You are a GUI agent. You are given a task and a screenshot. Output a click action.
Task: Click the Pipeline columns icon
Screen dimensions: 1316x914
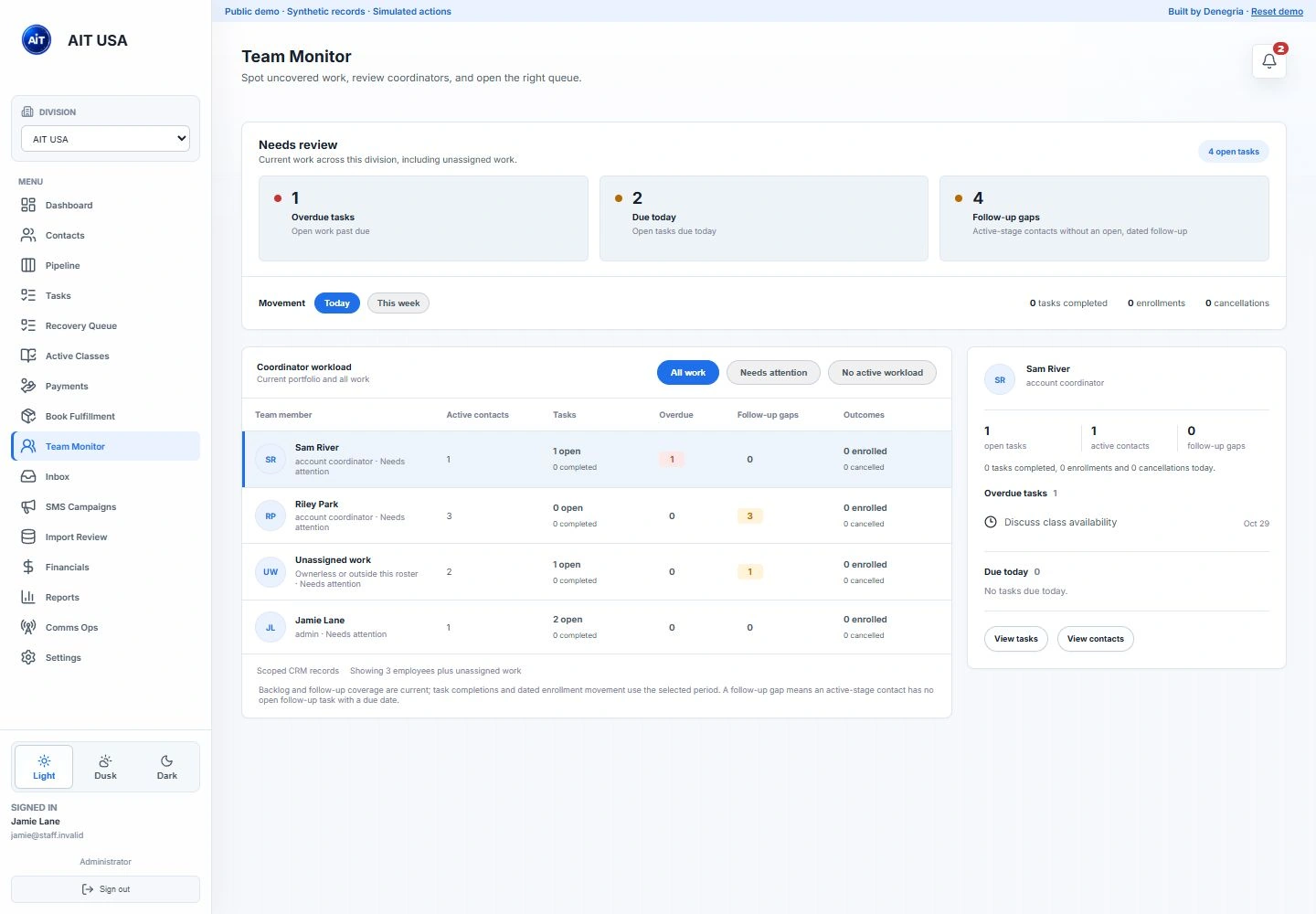pyautogui.click(x=28, y=265)
